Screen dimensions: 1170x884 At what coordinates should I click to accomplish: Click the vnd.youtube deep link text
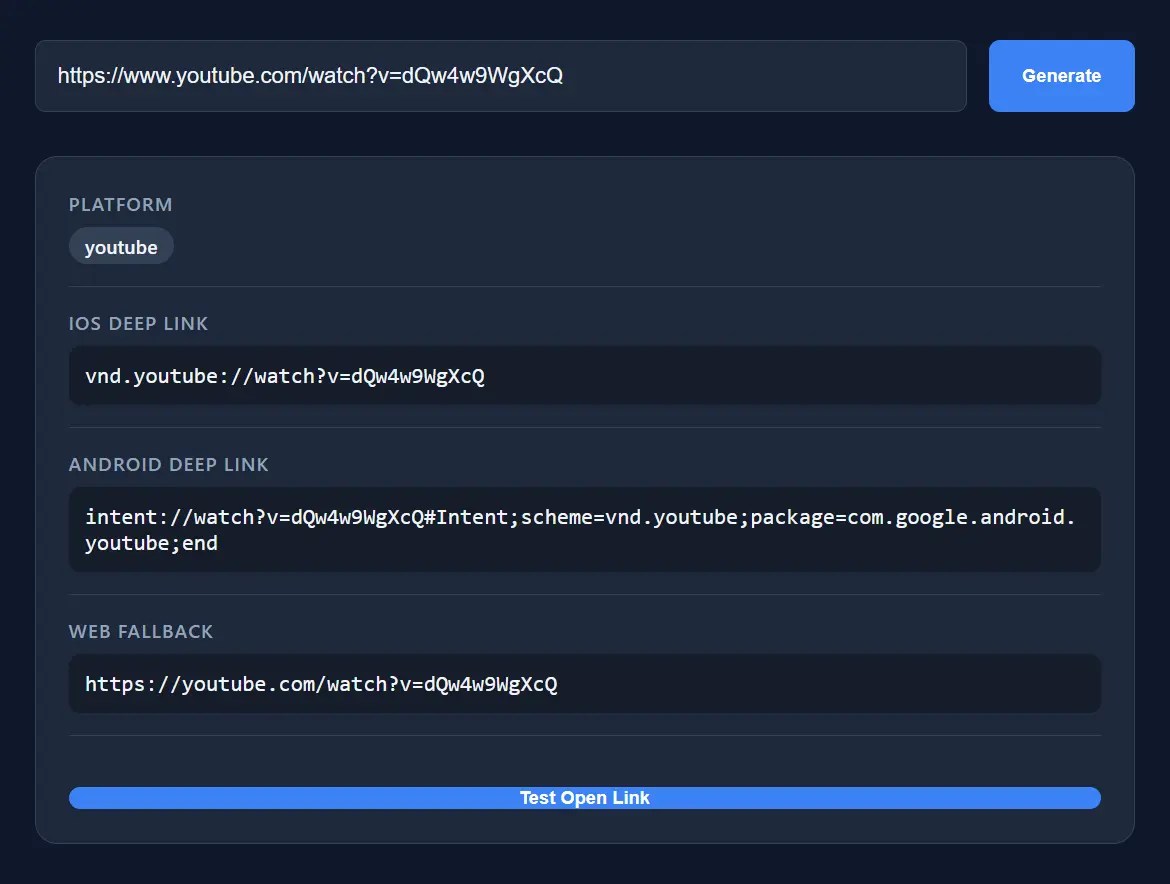283,376
